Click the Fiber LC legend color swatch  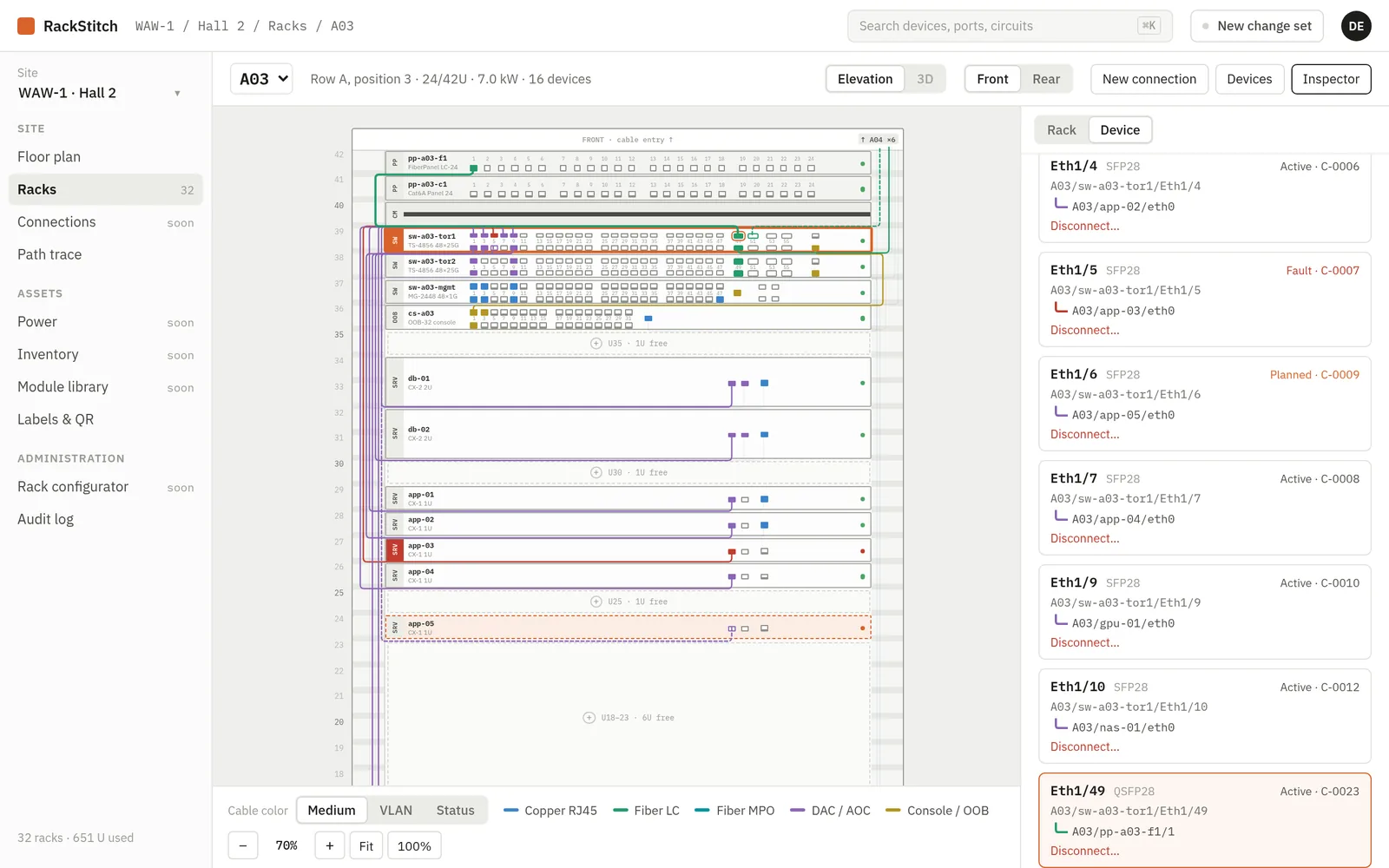tap(620, 811)
